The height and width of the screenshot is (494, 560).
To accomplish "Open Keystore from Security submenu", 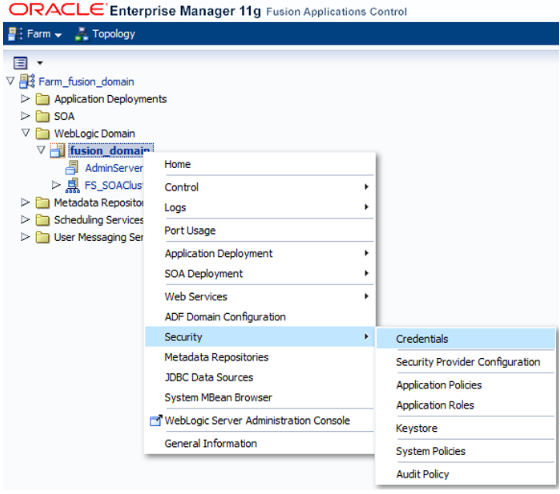I will [466, 428].
